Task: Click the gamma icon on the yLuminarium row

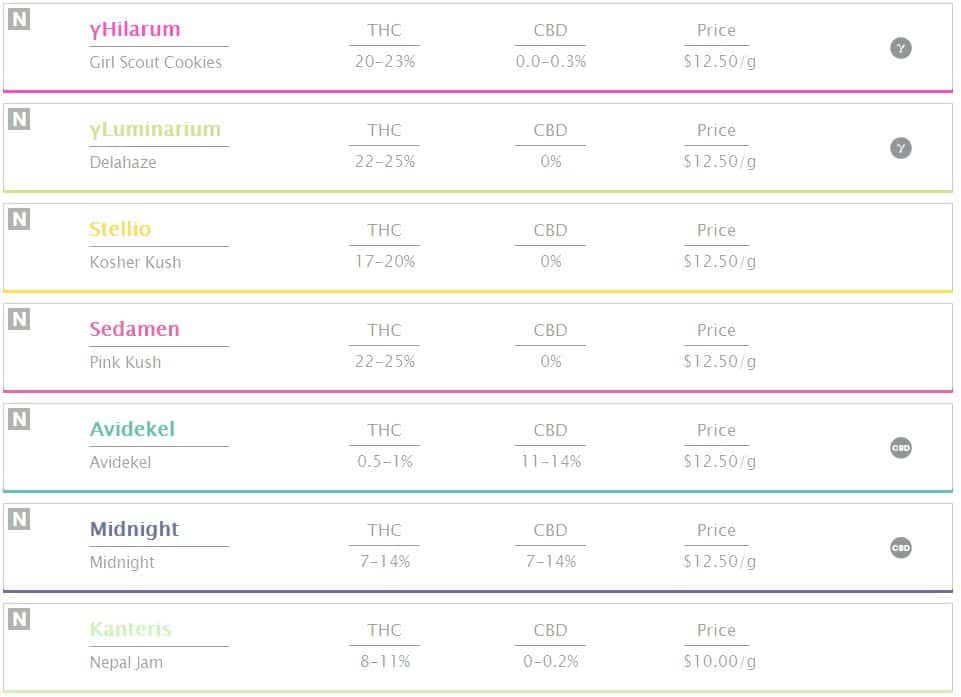Action: pos(901,148)
